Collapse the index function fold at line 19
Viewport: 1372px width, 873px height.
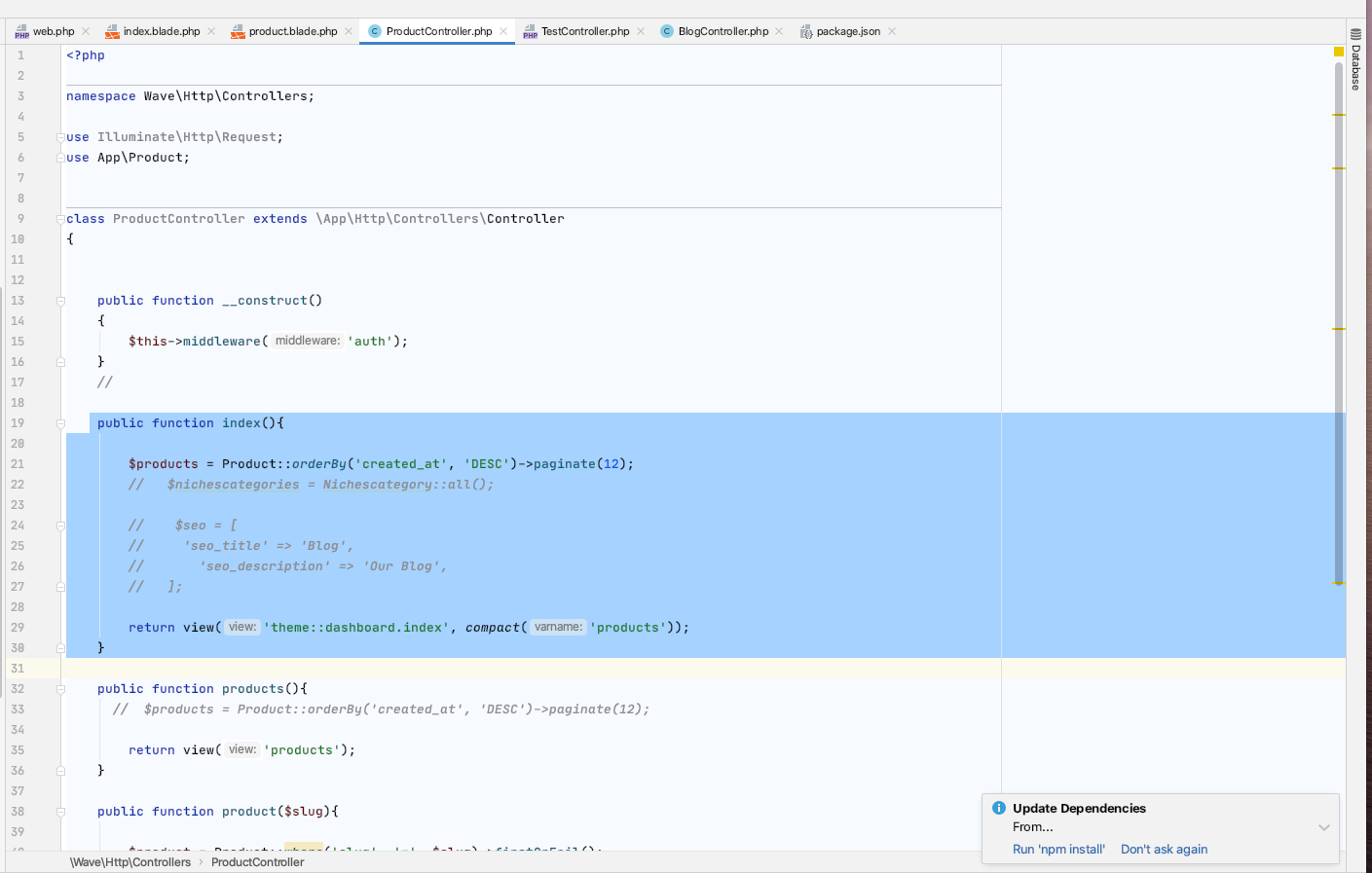click(x=60, y=423)
